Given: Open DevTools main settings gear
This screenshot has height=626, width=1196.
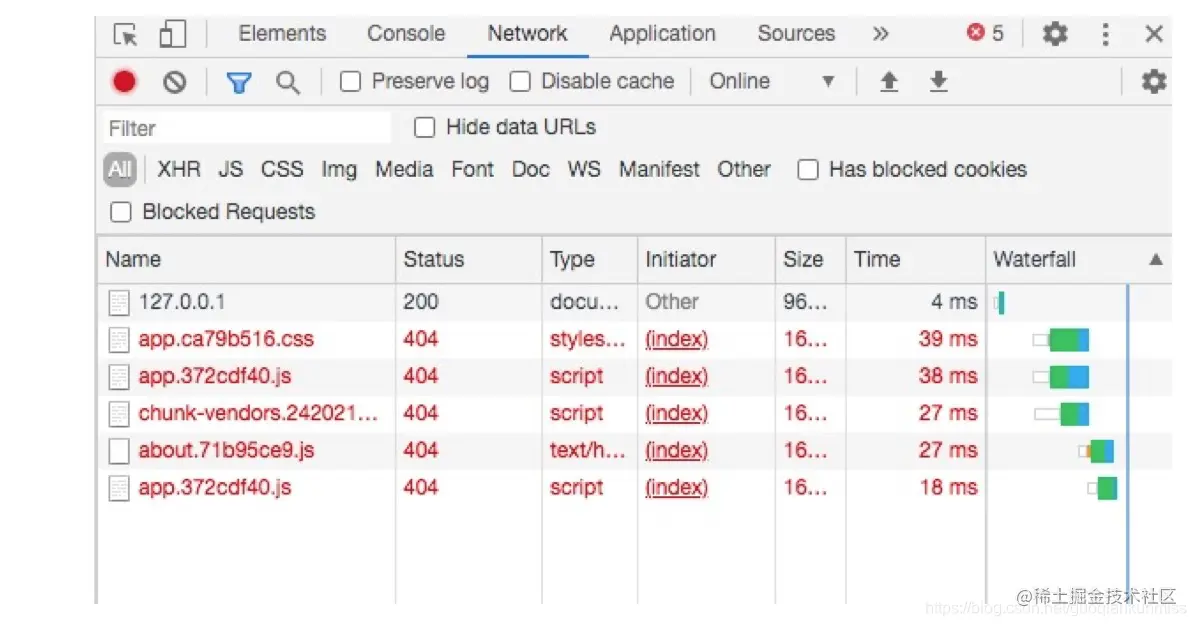Looking at the screenshot, I should click(x=1055, y=34).
